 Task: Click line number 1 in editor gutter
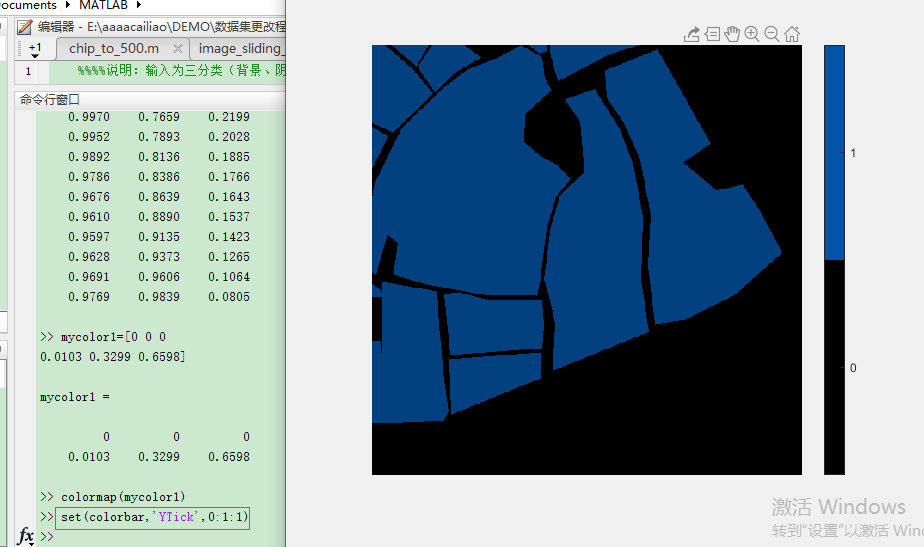click(28, 71)
